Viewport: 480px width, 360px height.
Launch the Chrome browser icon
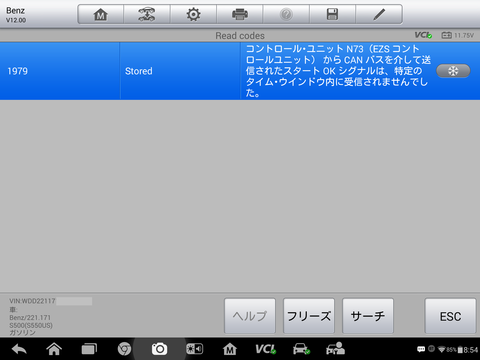coord(124,349)
